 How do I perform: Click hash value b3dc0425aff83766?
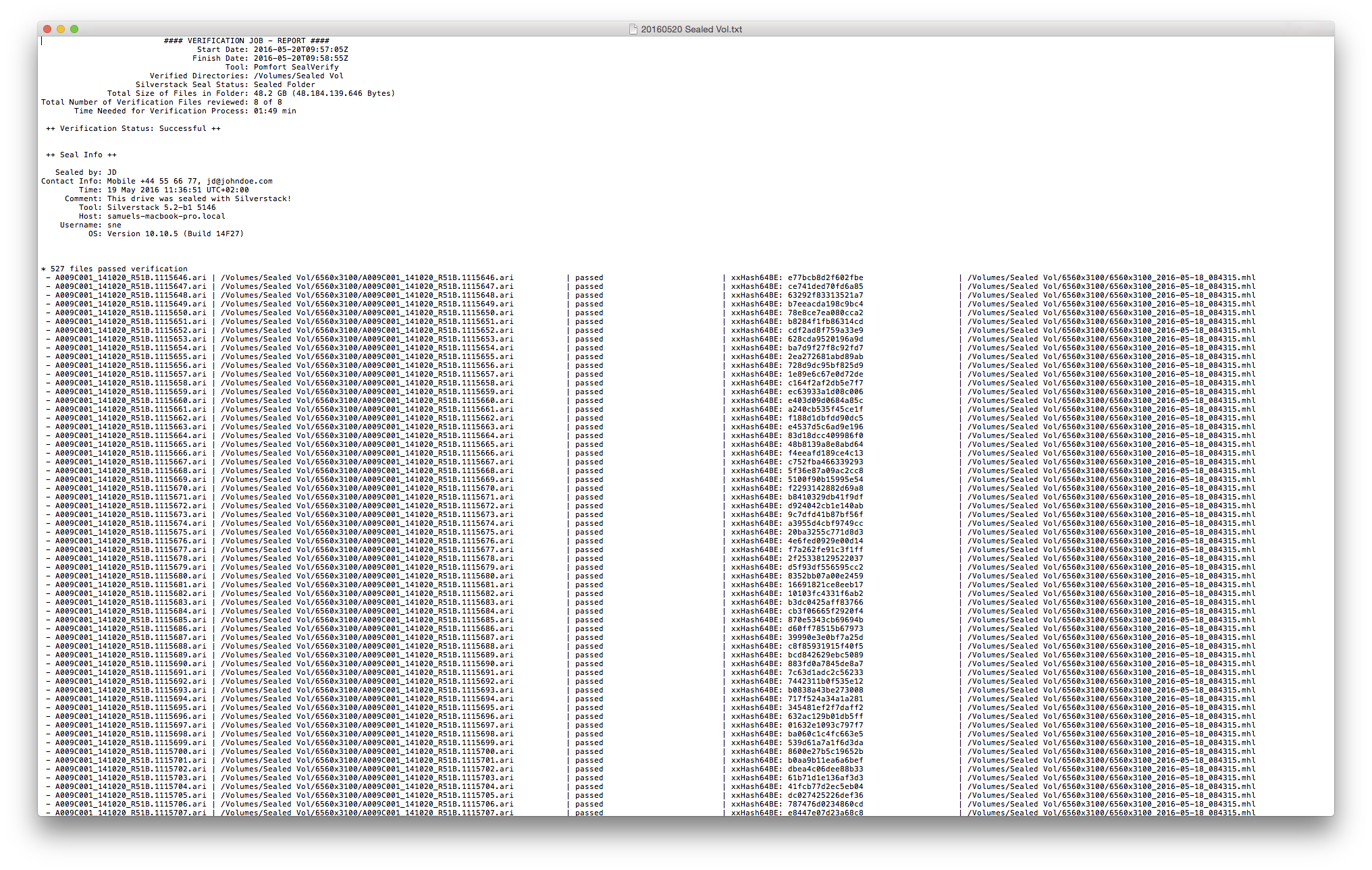[x=825, y=602]
